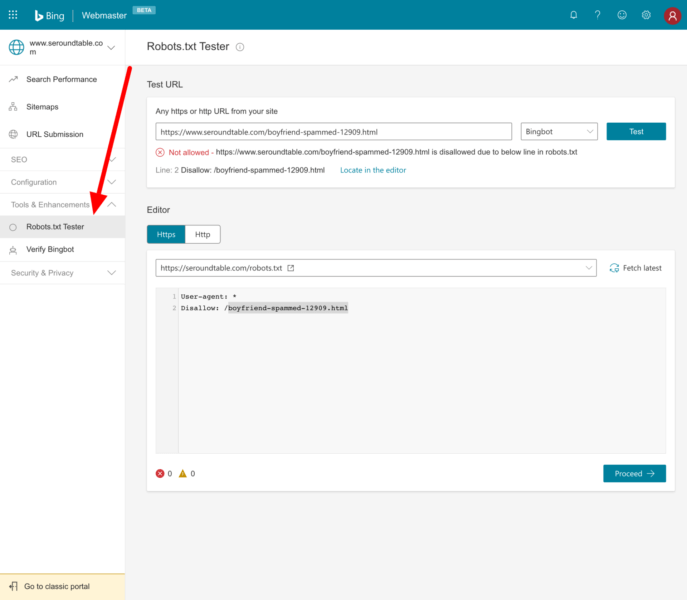
Task: Click the Test URL input field
Action: pyautogui.click(x=333, y=131)
